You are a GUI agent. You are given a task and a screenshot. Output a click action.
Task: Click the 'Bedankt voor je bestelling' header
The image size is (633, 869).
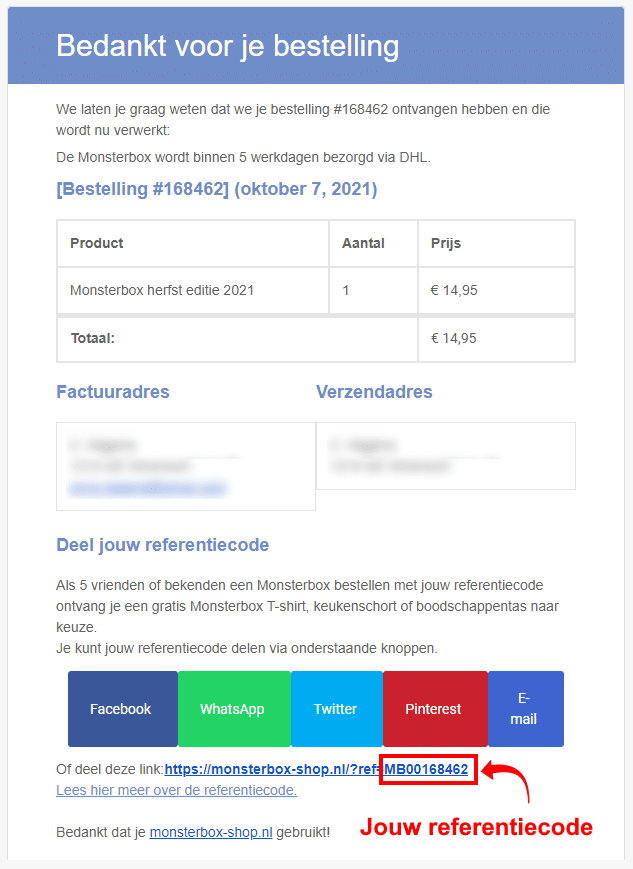227,46
